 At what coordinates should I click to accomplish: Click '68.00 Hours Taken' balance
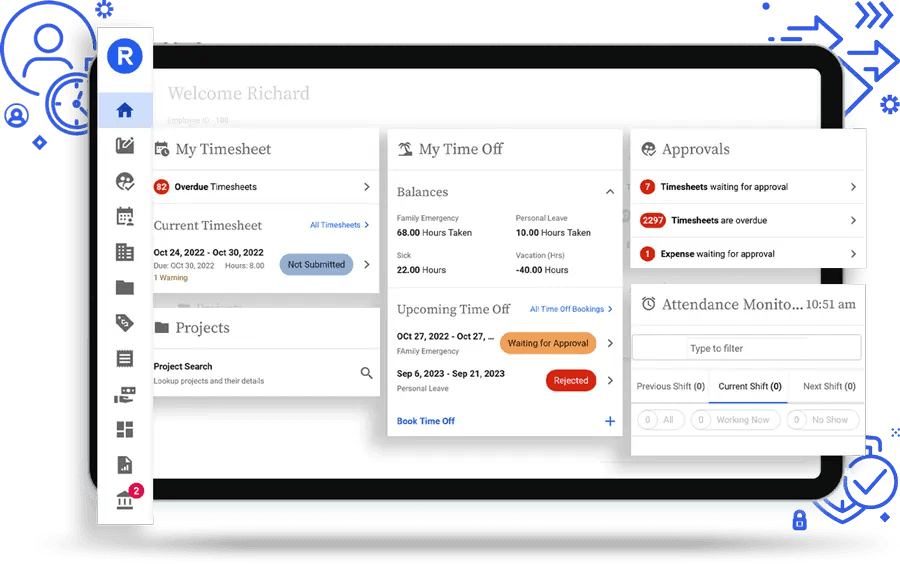[x=434, y=233]
